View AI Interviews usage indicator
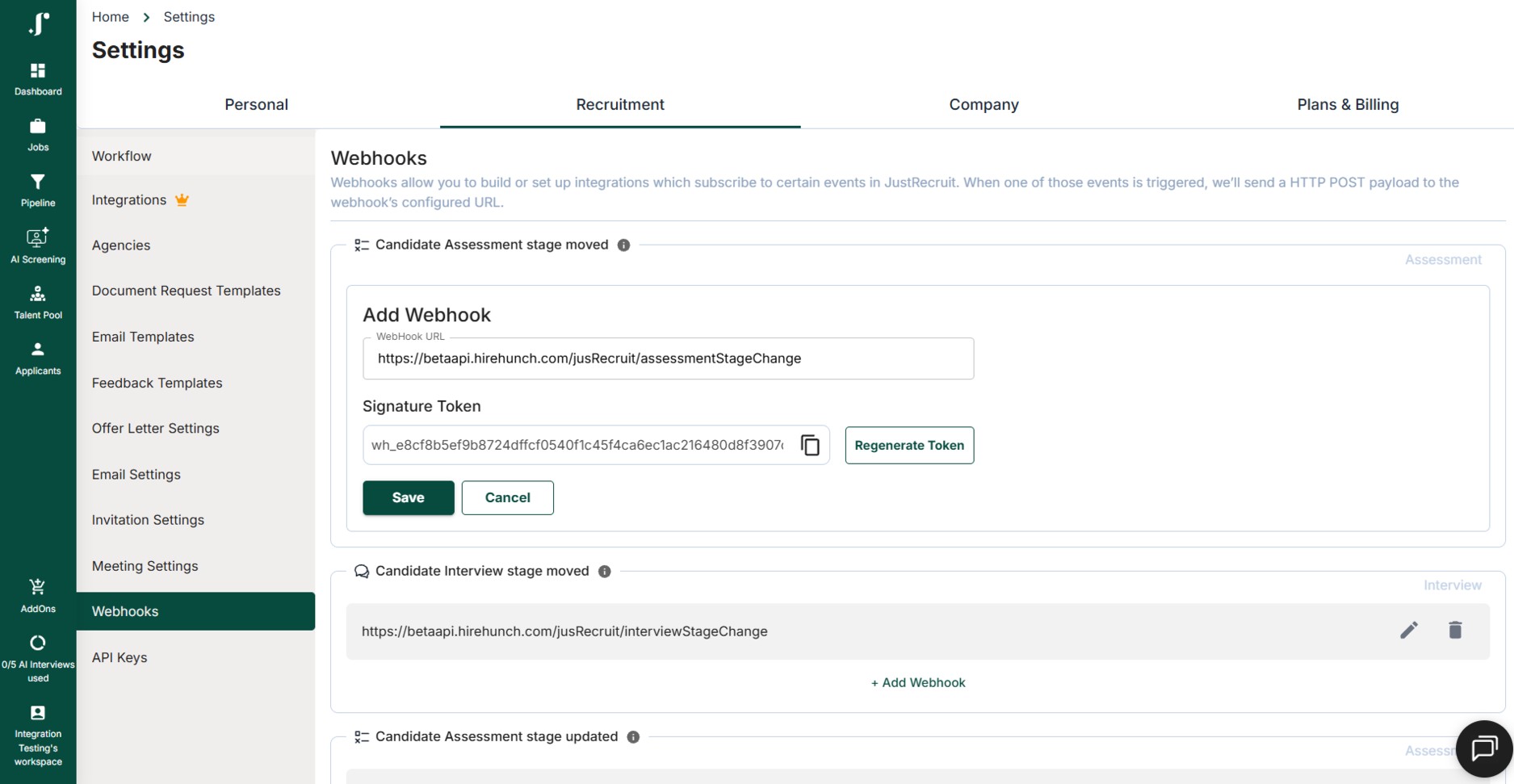1514x784 pixels. 38,659
